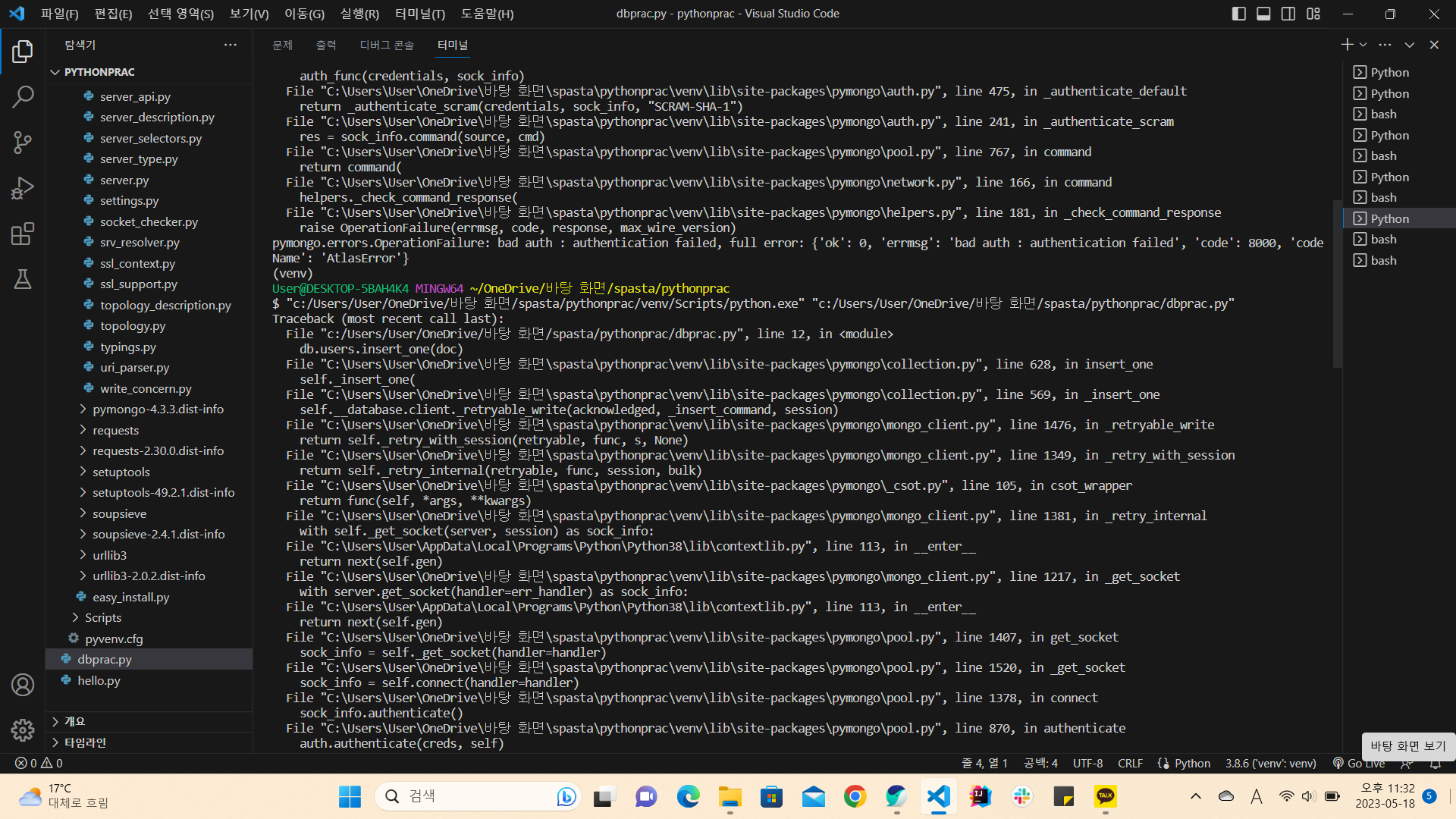Open the Accounts menu icon
This screenshot has height=819, width=1456.
coord(23,685)
